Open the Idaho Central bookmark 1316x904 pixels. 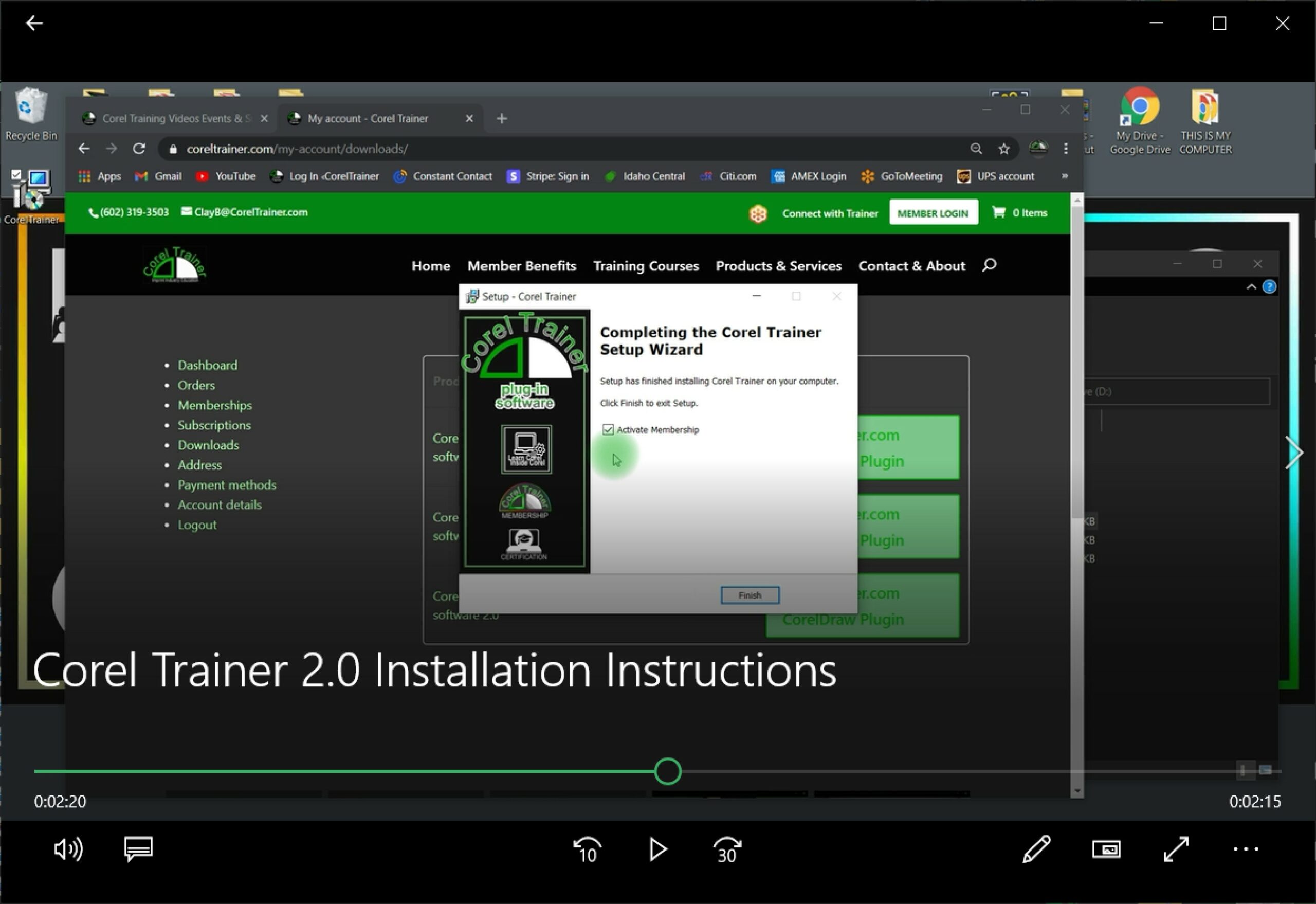point(645,176)
